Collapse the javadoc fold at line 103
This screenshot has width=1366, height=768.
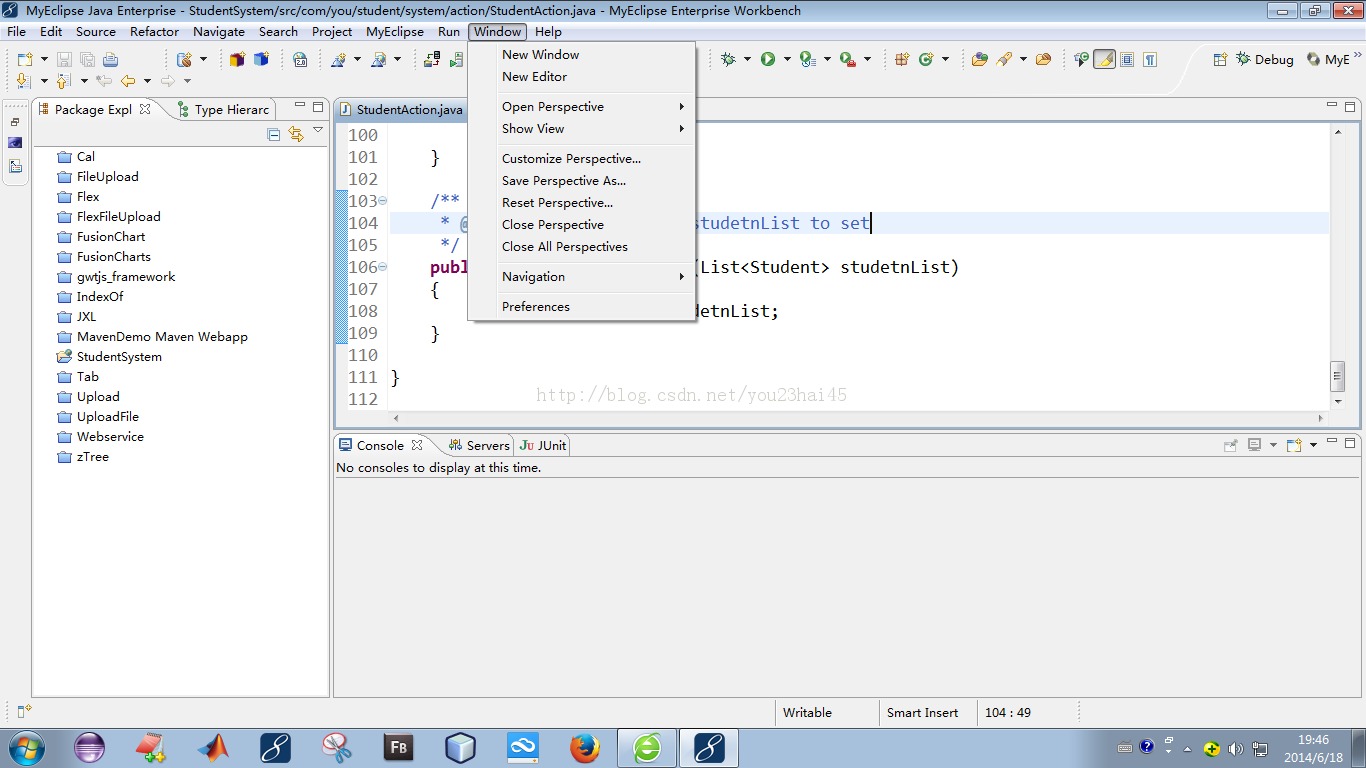(383, 201)
